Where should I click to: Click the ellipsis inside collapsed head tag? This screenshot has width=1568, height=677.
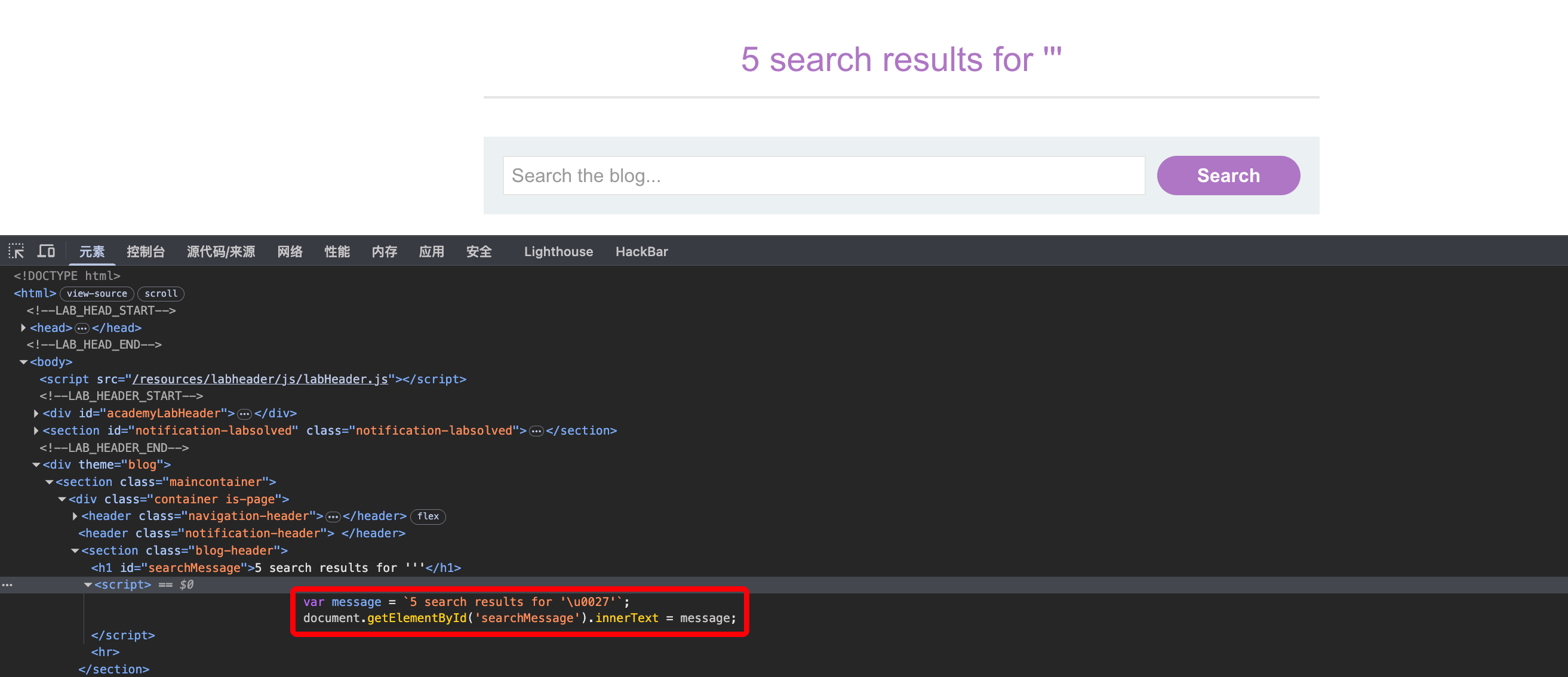pos(82,328)
